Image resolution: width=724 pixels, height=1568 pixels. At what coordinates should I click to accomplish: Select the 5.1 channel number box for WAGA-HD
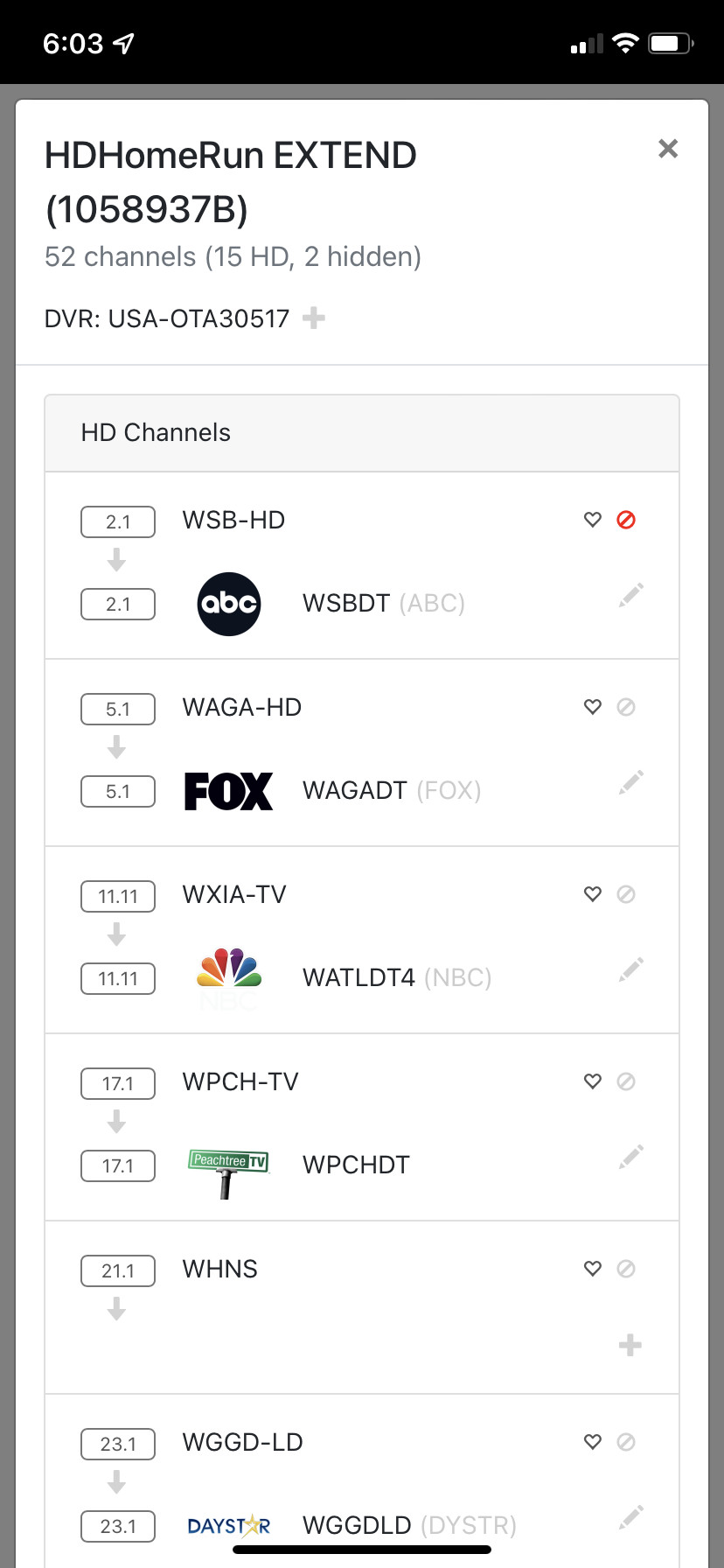tap(118, 709)
